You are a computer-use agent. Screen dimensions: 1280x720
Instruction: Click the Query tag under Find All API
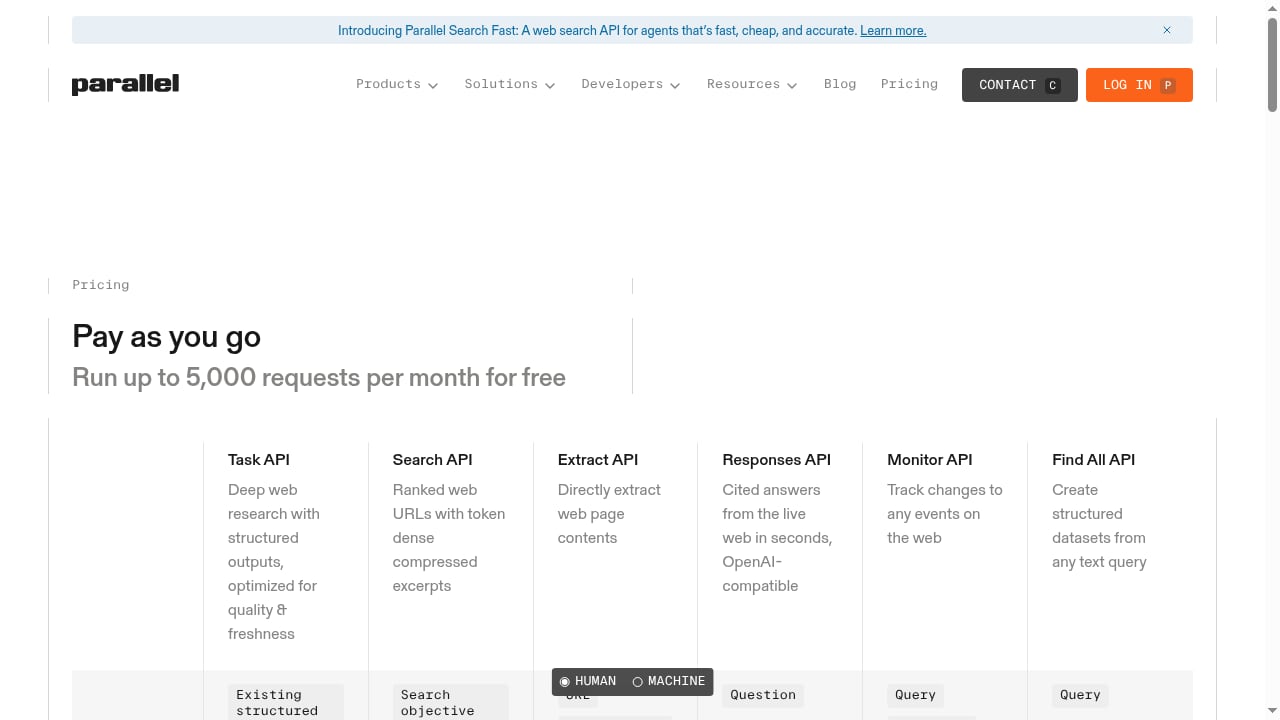(1080, 695)
